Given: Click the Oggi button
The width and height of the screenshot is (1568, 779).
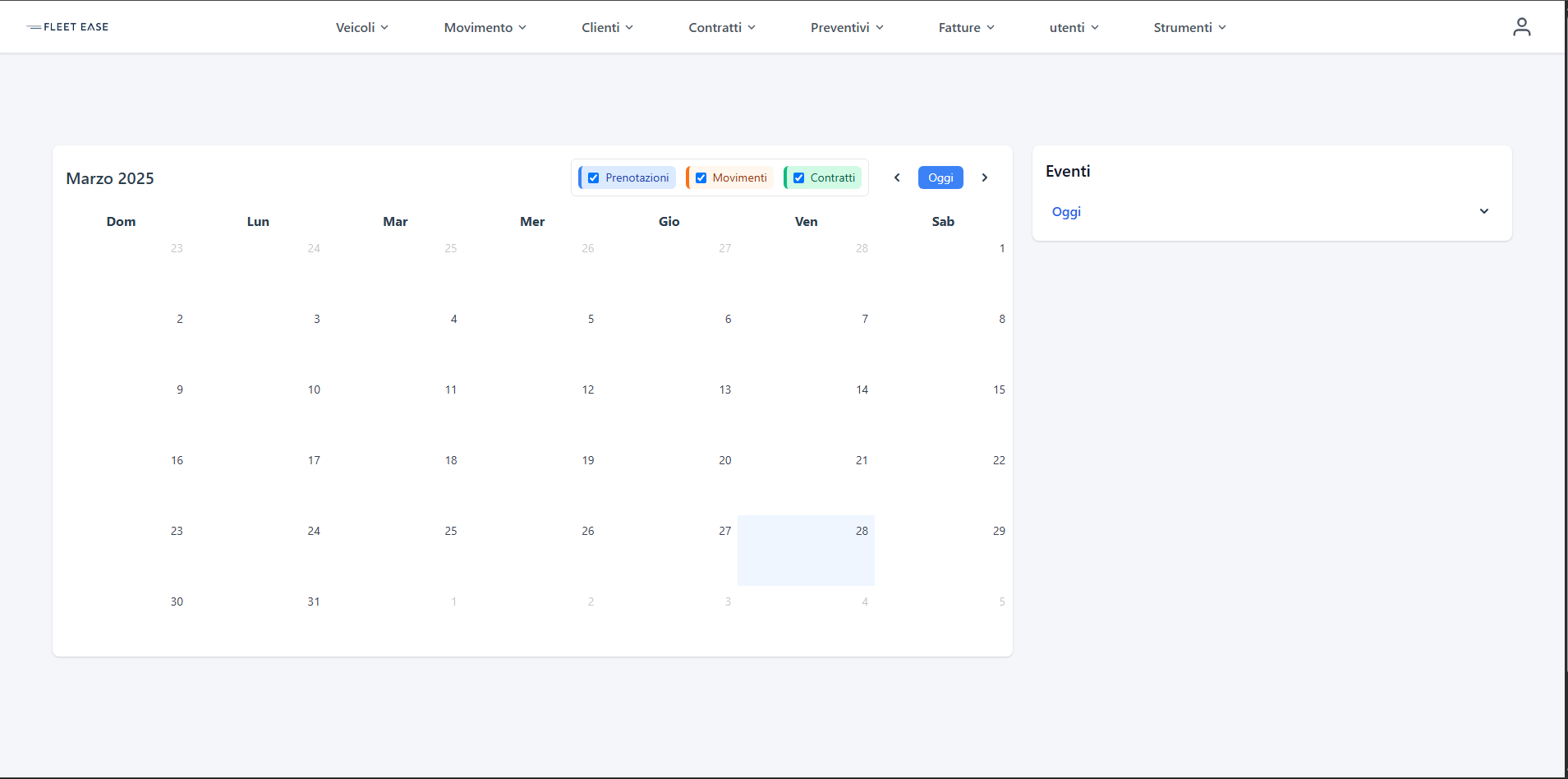Looking at the screenshot, I should [x=940, y=177].
